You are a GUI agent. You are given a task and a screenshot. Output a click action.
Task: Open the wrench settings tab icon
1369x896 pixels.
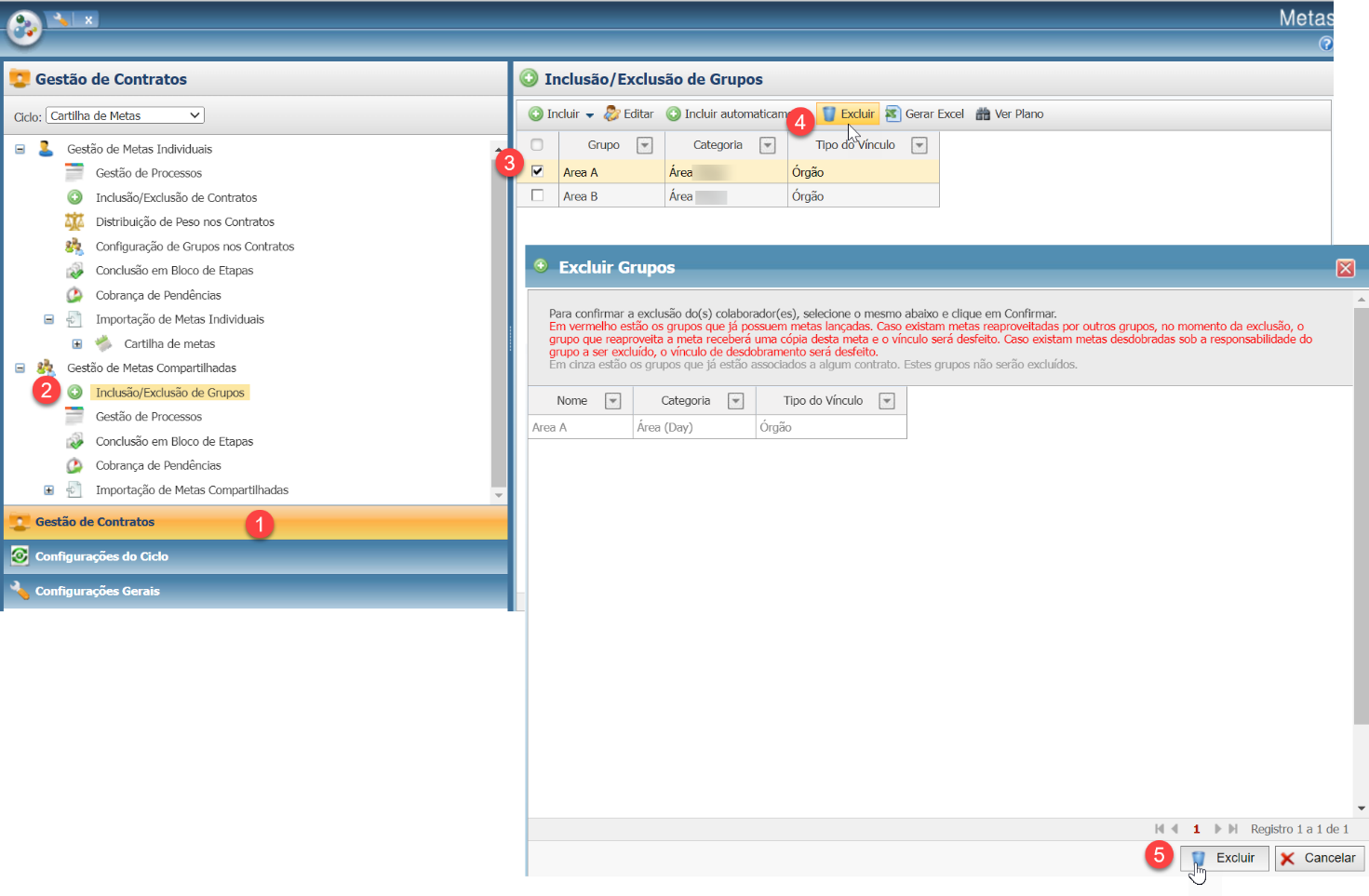pos(60,19)
